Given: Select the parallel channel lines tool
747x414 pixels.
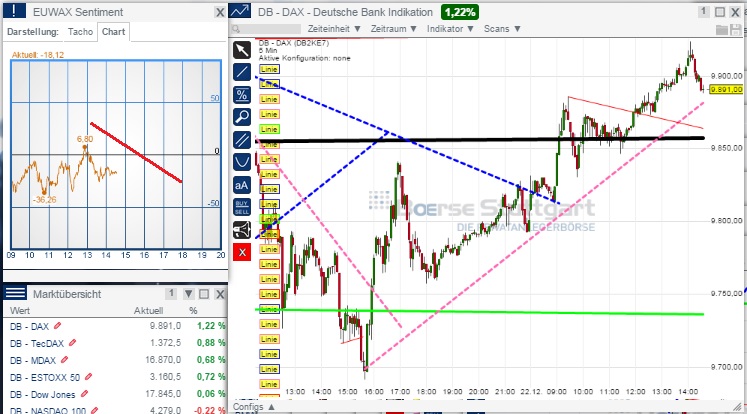Looking at the screenshot, I should pos(241,139).
